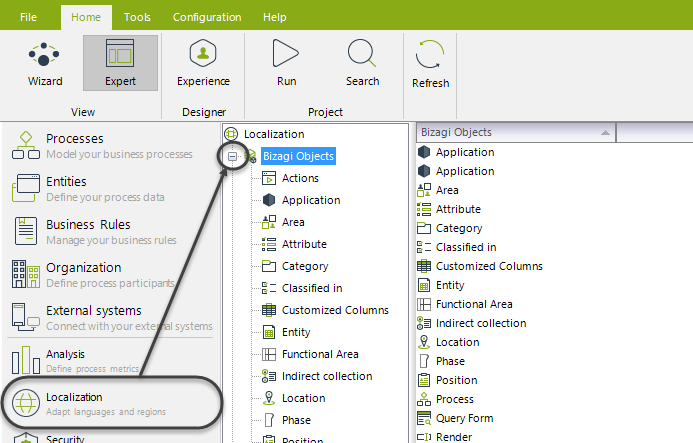The width and height of the screenshot is (693, 443).
Task: Click the Application tree node icon
Action: coord(269,200)
